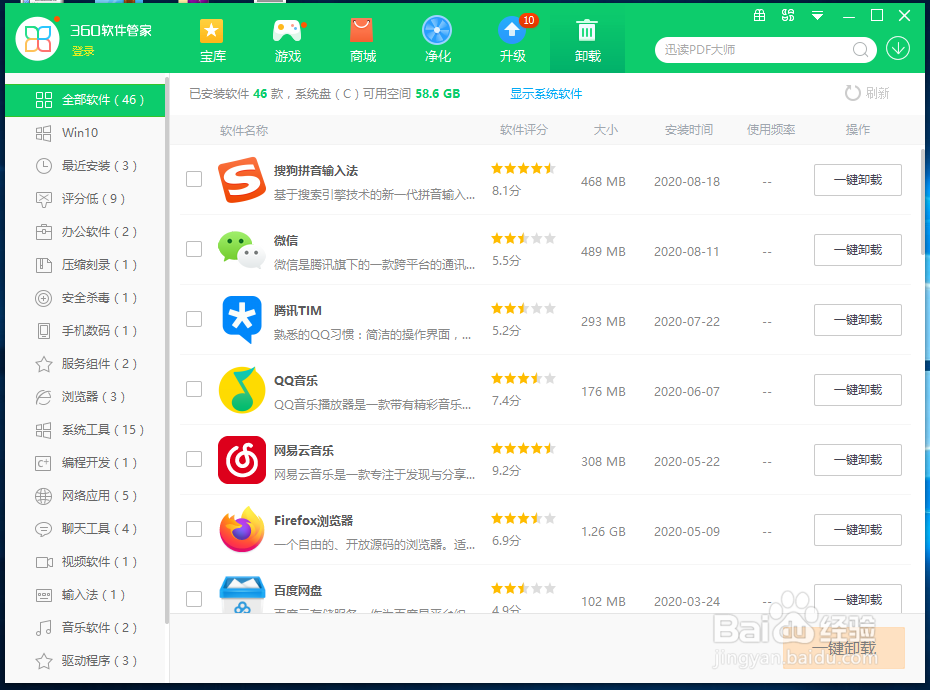930x690 pixels.
Task: Select 驱动程序 star icon category
Action: tap(43, 661)
